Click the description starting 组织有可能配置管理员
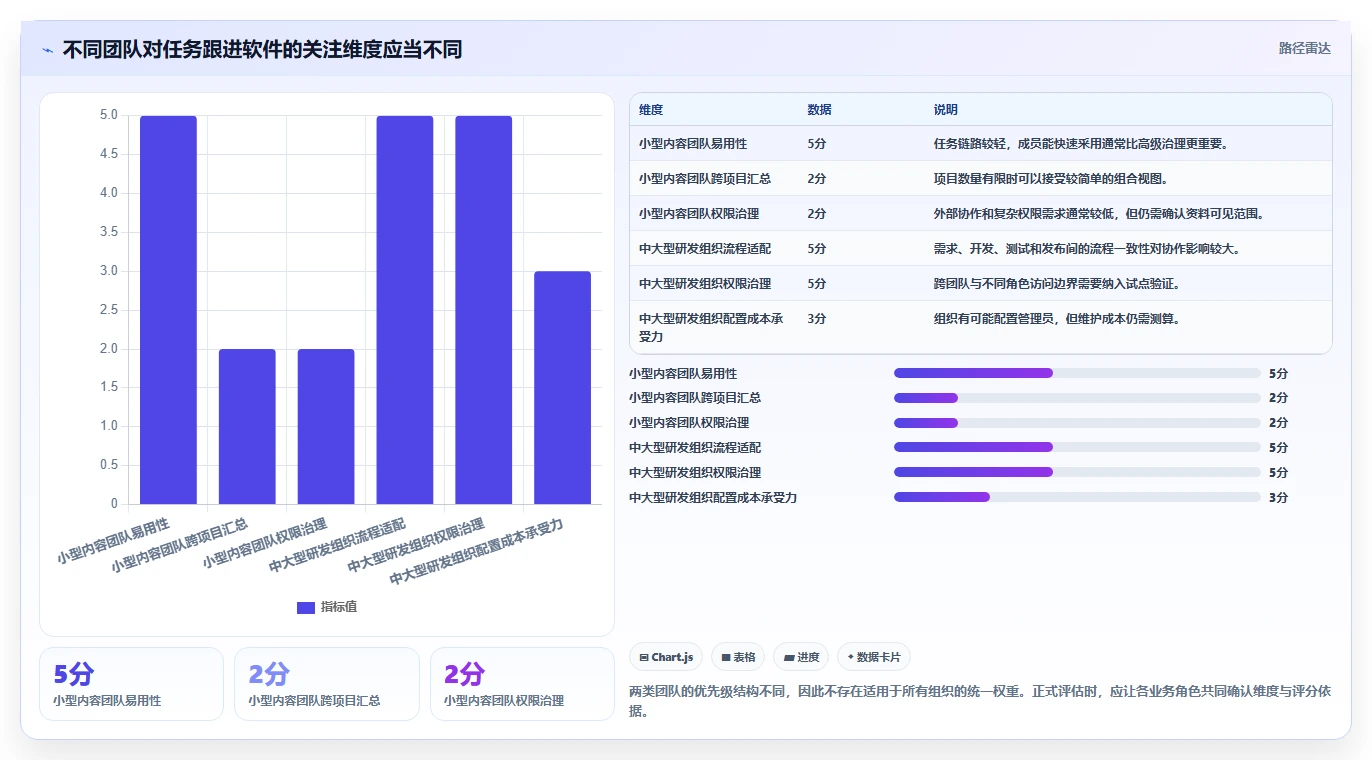 (1057, 319)
